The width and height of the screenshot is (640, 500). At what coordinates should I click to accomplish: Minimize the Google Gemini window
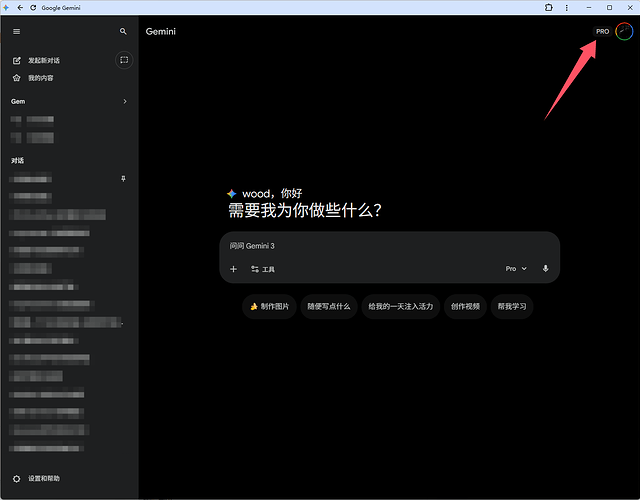589,7
